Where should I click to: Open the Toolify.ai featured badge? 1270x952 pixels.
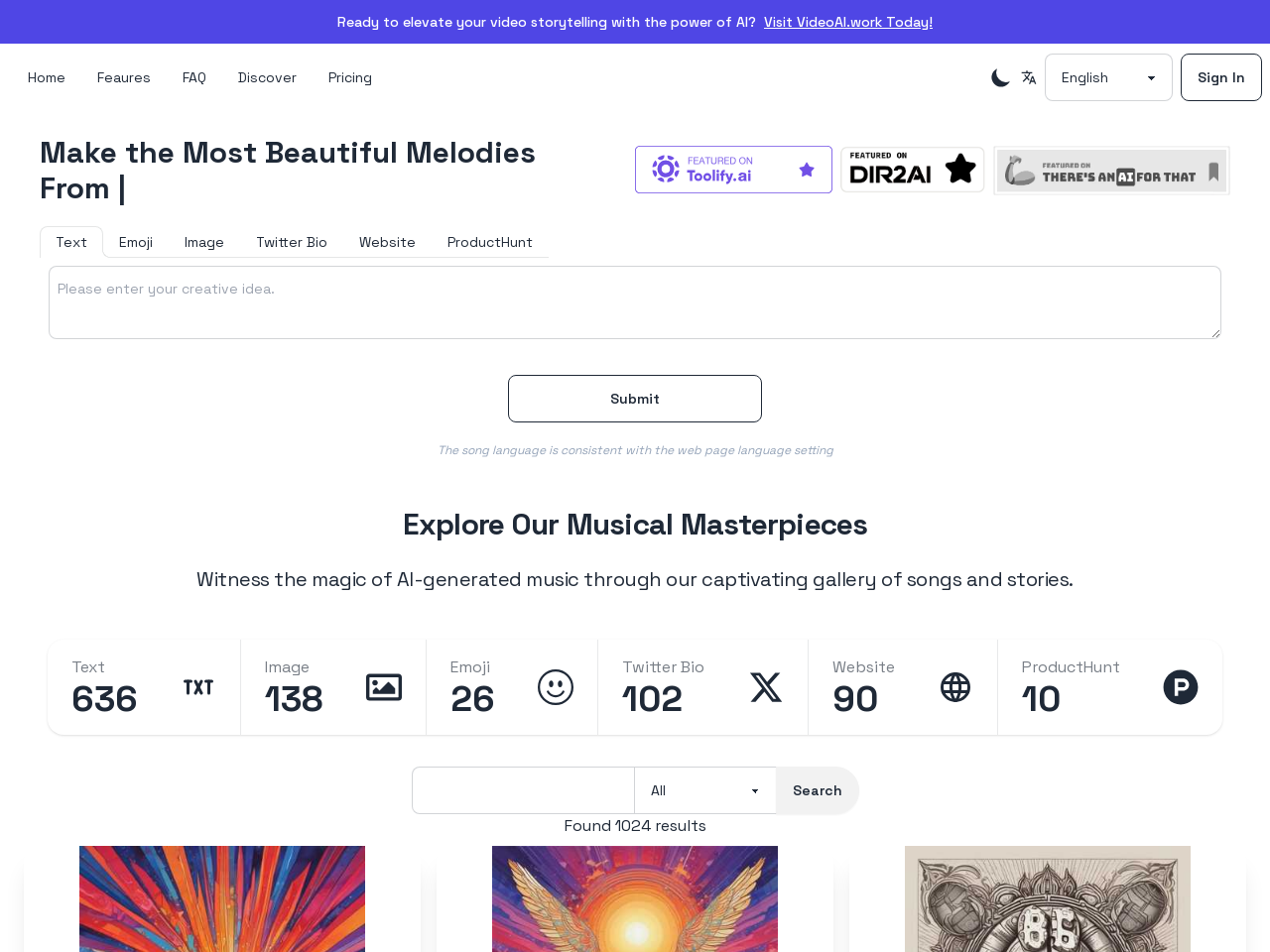pyautogui.click(x=733, y=170)
